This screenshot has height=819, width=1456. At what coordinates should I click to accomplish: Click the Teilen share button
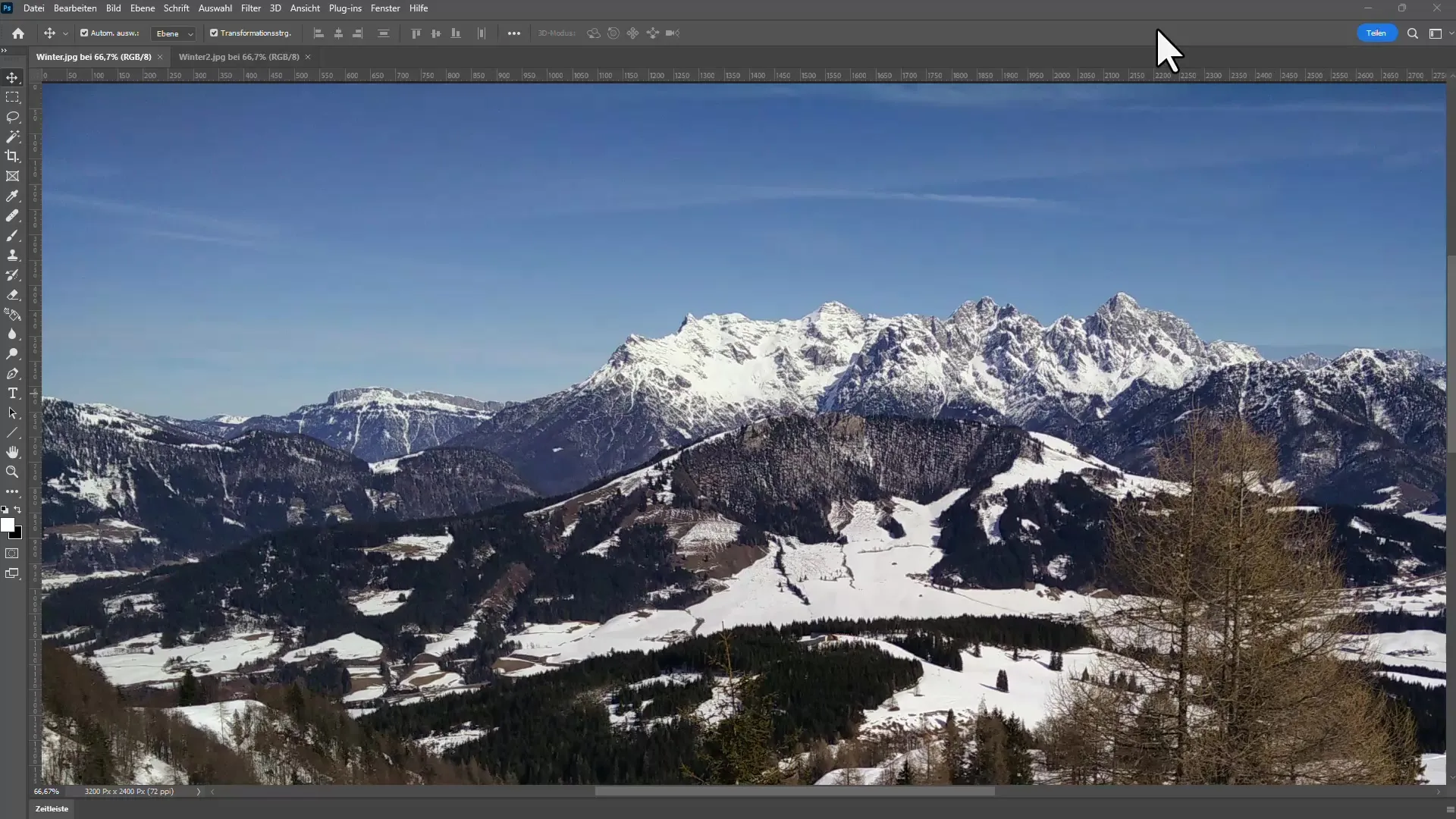click(x=1376, y=33)
